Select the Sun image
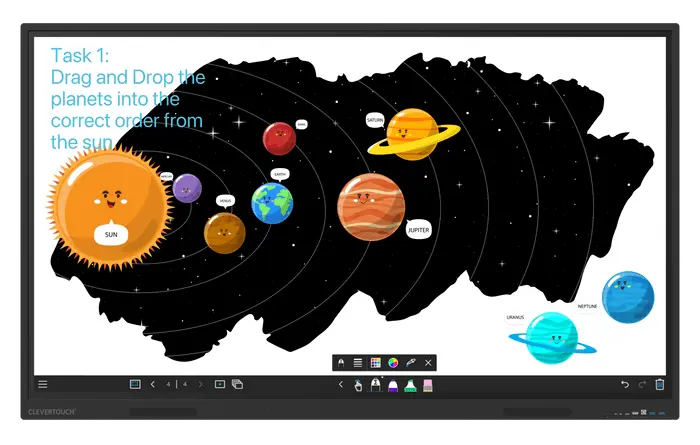The height and width of the screenshot is (445, 700). pos(109,208)
